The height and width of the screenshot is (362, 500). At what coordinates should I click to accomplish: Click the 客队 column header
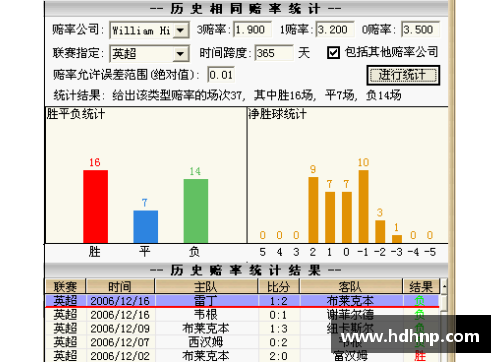point(351,286)
